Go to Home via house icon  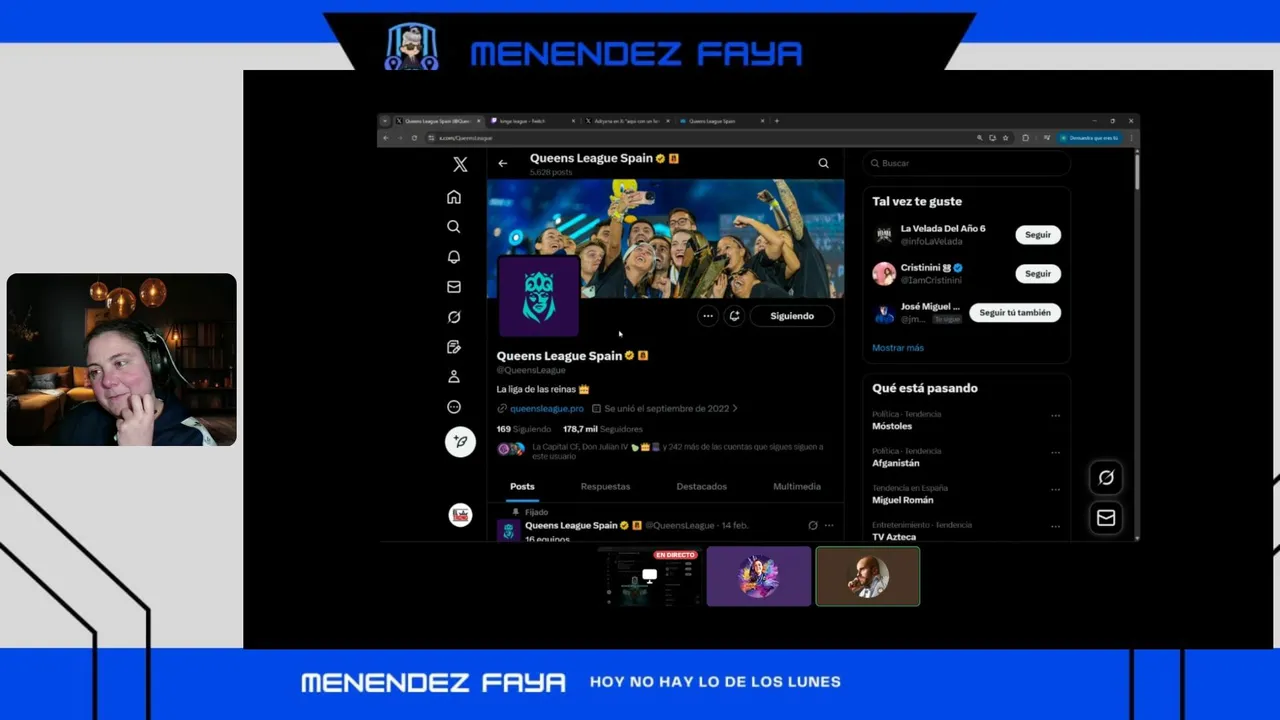[x=454, y=197]
